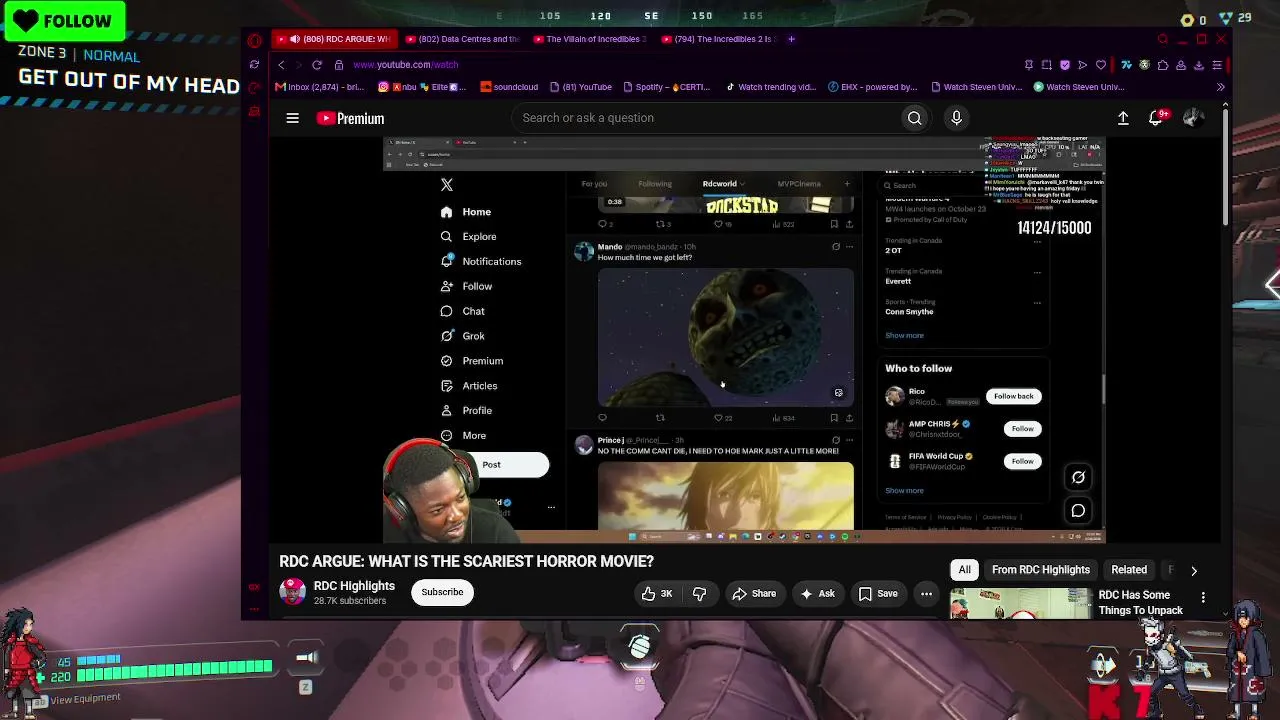
Task: Select the All filter chip
Action: (x=964, y=570)
